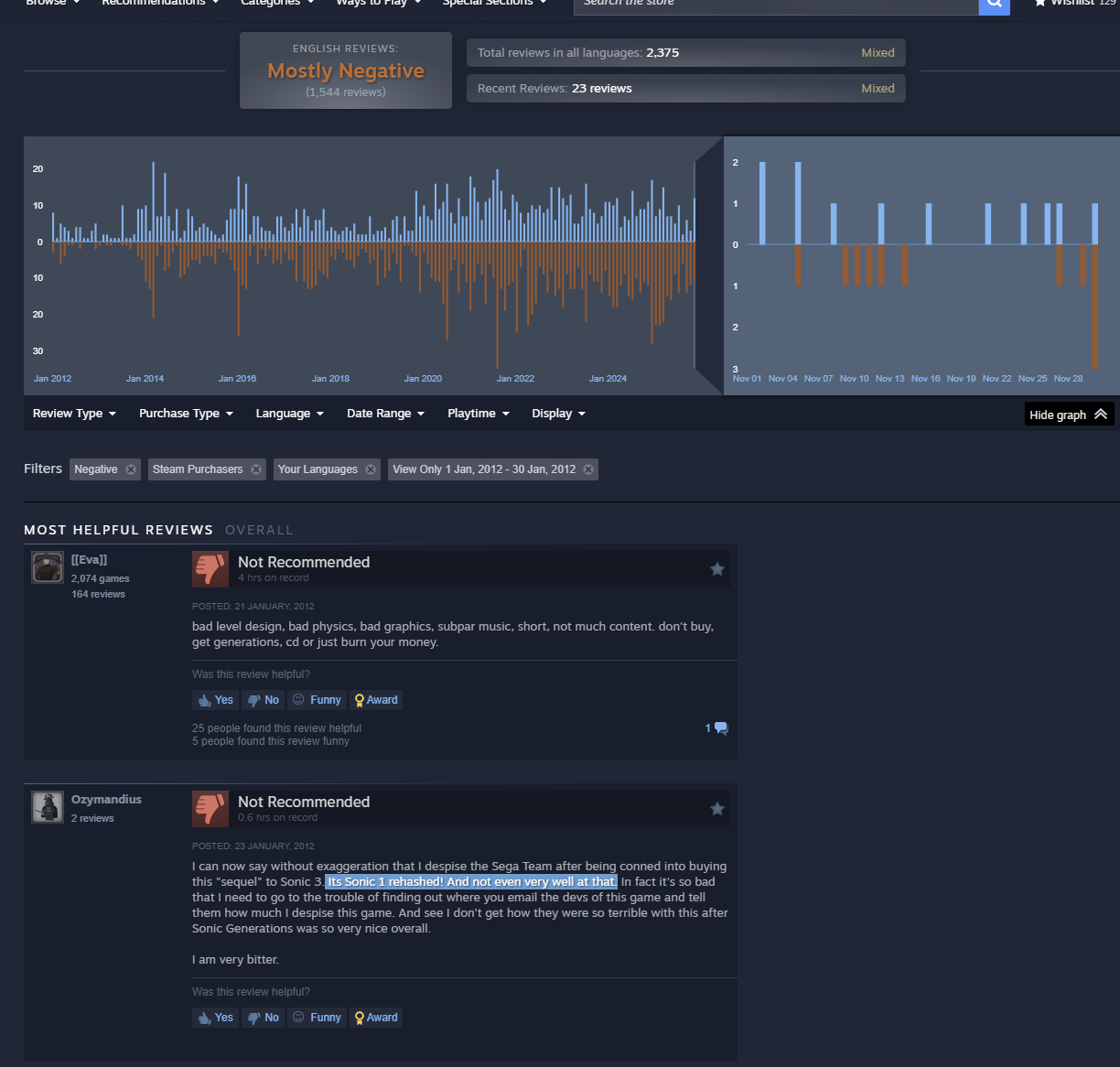Open the Special Sections menu
The height and width of the screenshot is (1067, 1120).
(x=494, y=3)
